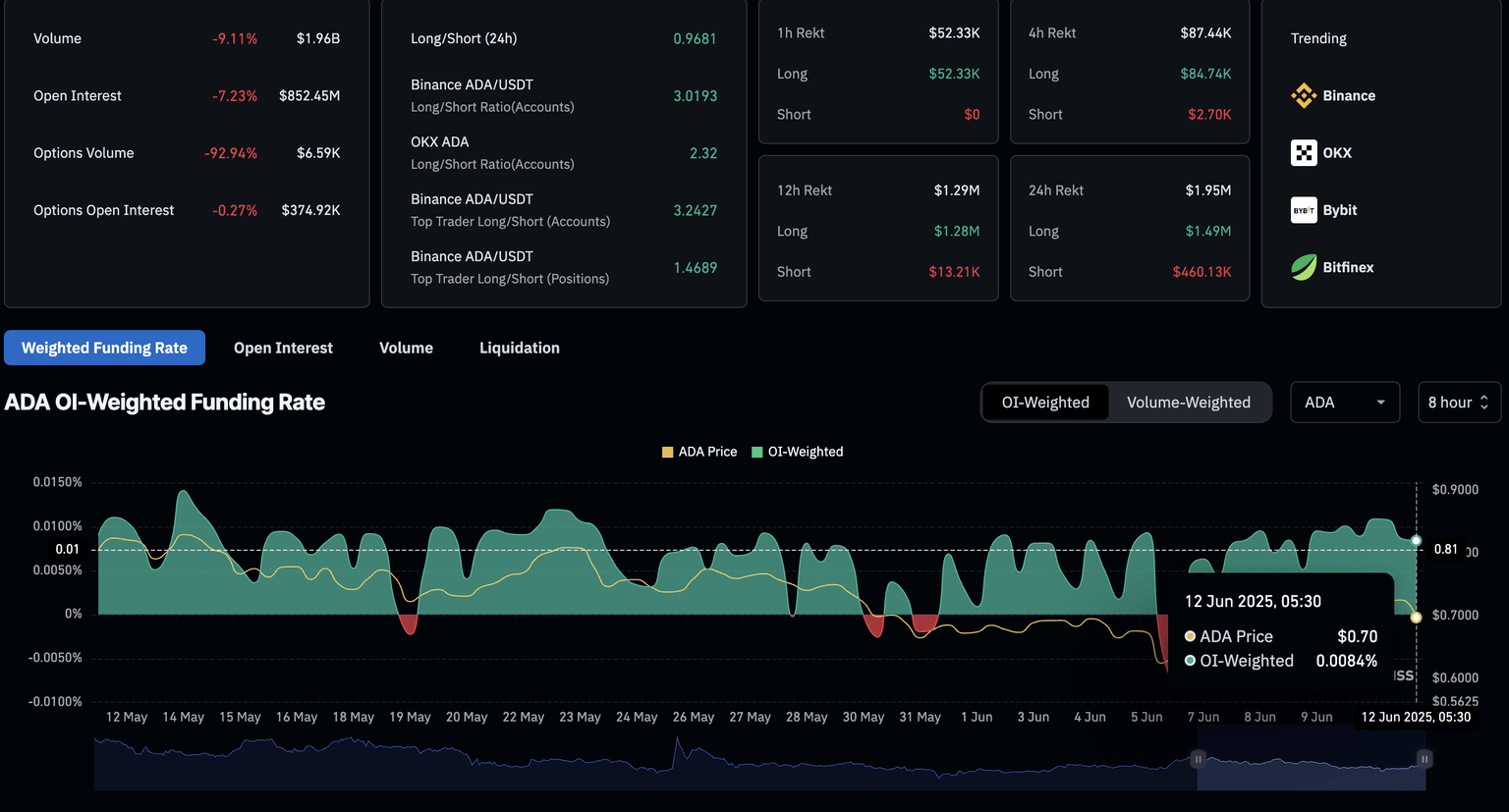The width and height of the screenshot is (1509, 812).
Task: Select the Weighted Funding Rate tab
Action: click(104, 348)
